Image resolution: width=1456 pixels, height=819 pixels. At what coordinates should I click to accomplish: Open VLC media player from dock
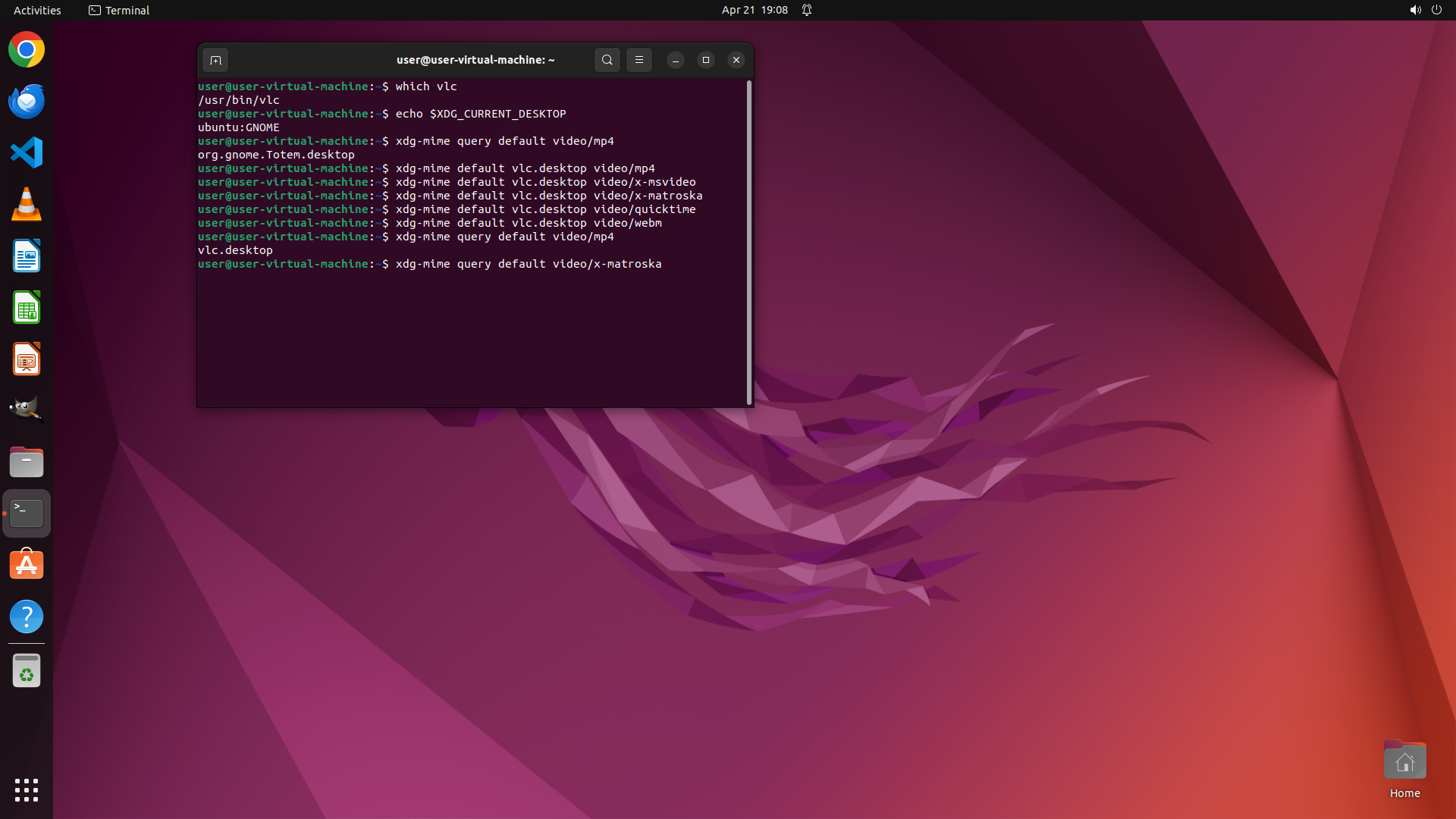27,204
